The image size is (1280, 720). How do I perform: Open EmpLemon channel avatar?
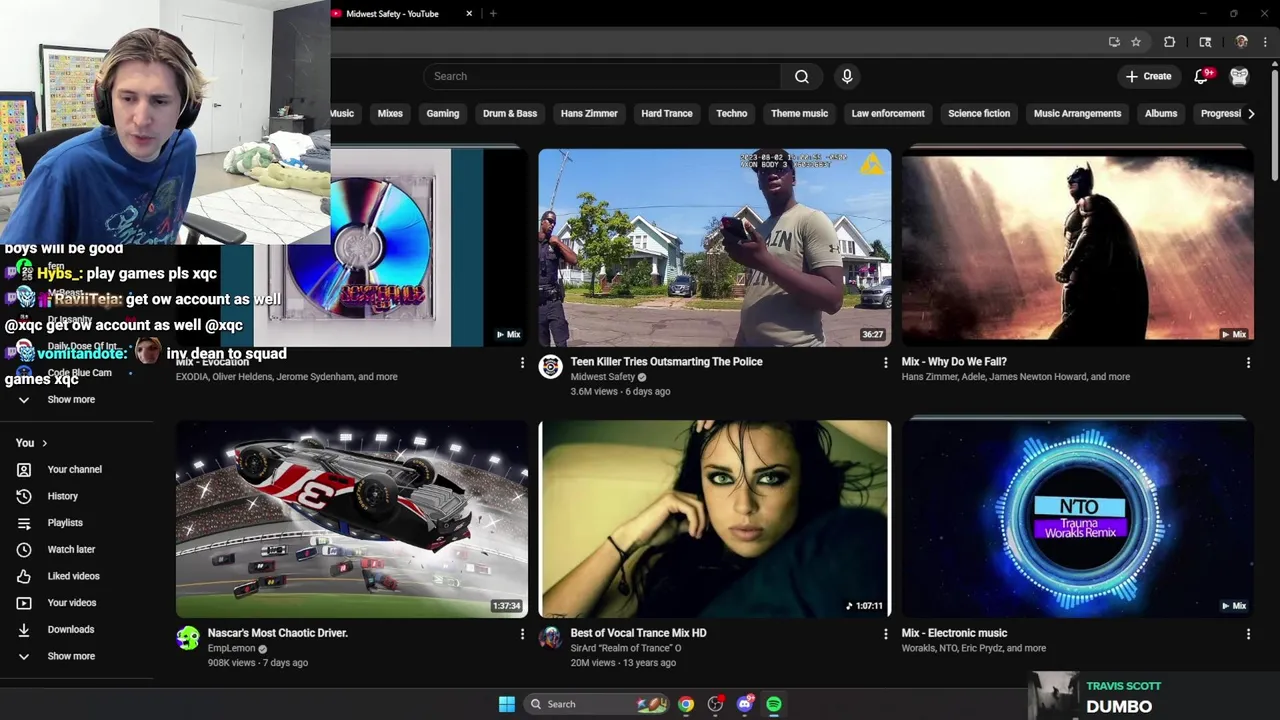tap(188, 638)
